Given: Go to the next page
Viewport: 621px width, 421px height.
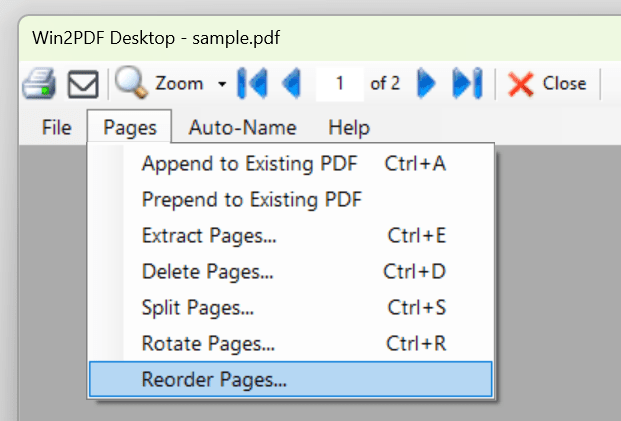Looking at the screenshot, I should click(426, 84).
